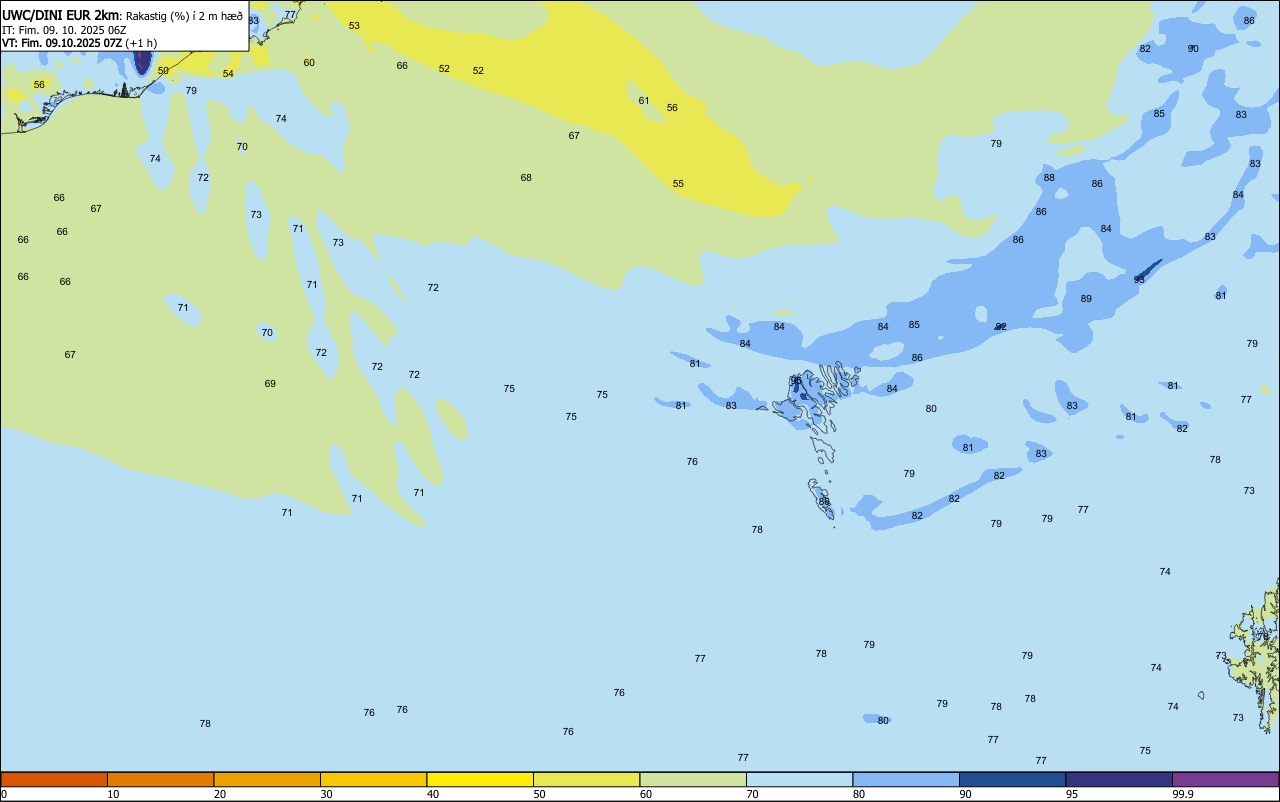Click the legend label "20"

(x=220, y=794)
